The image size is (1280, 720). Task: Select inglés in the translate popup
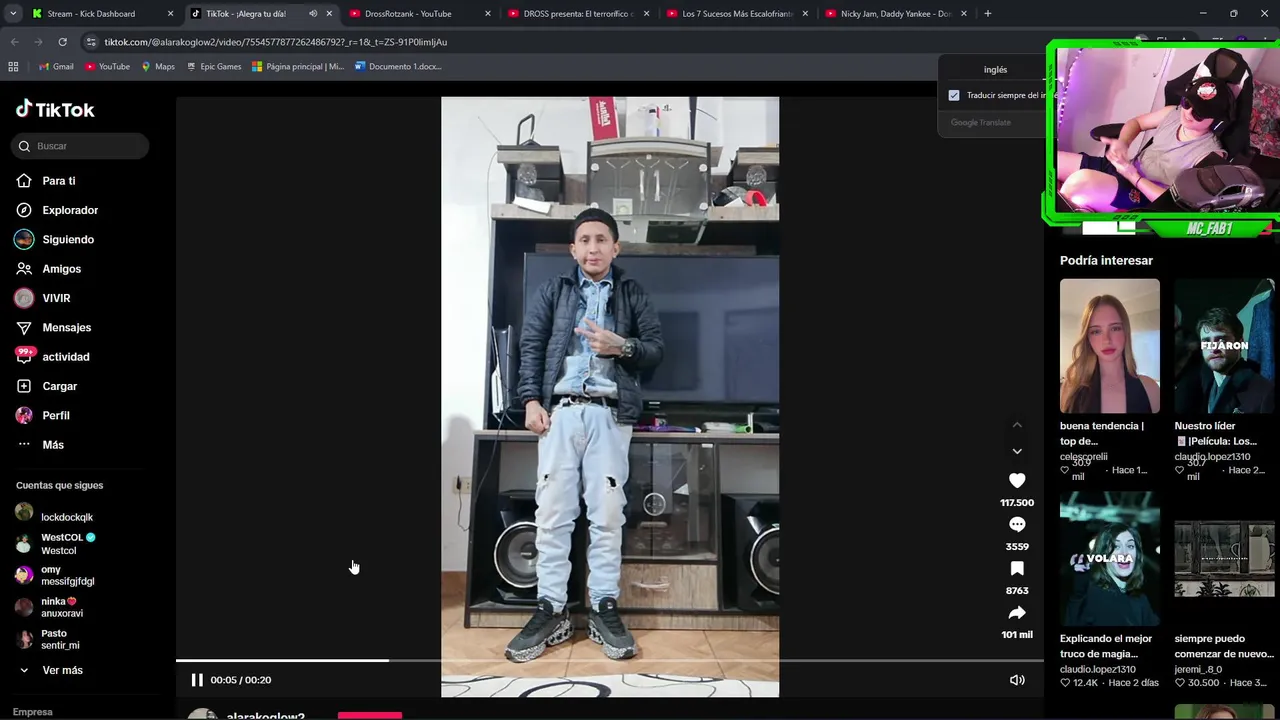click(995, 70)
